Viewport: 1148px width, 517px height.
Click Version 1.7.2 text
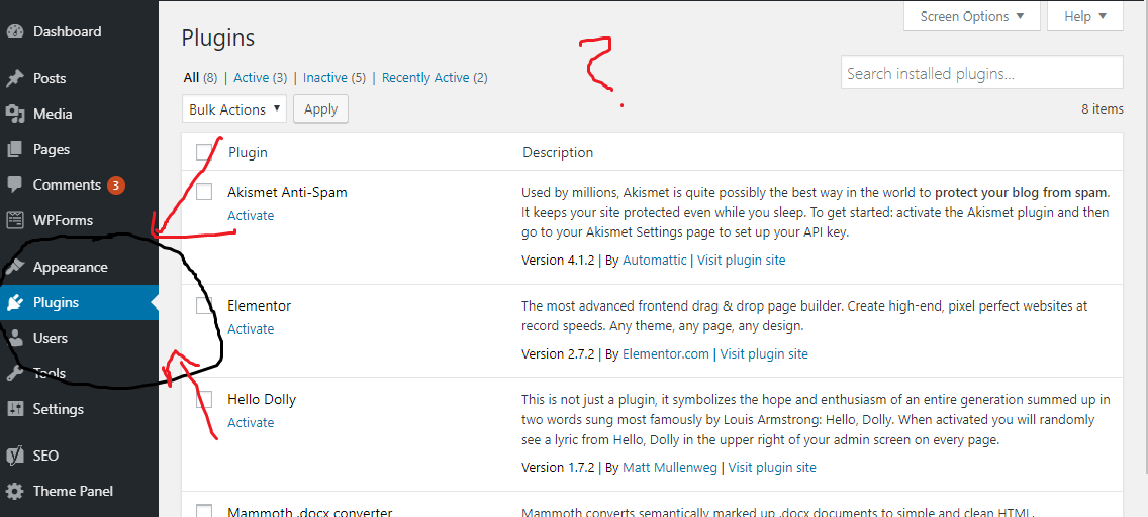point(559,467)
